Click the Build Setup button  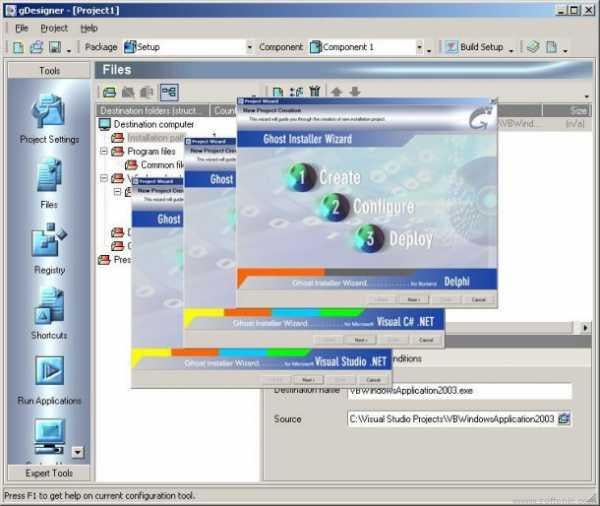click(x=475, y=47)
